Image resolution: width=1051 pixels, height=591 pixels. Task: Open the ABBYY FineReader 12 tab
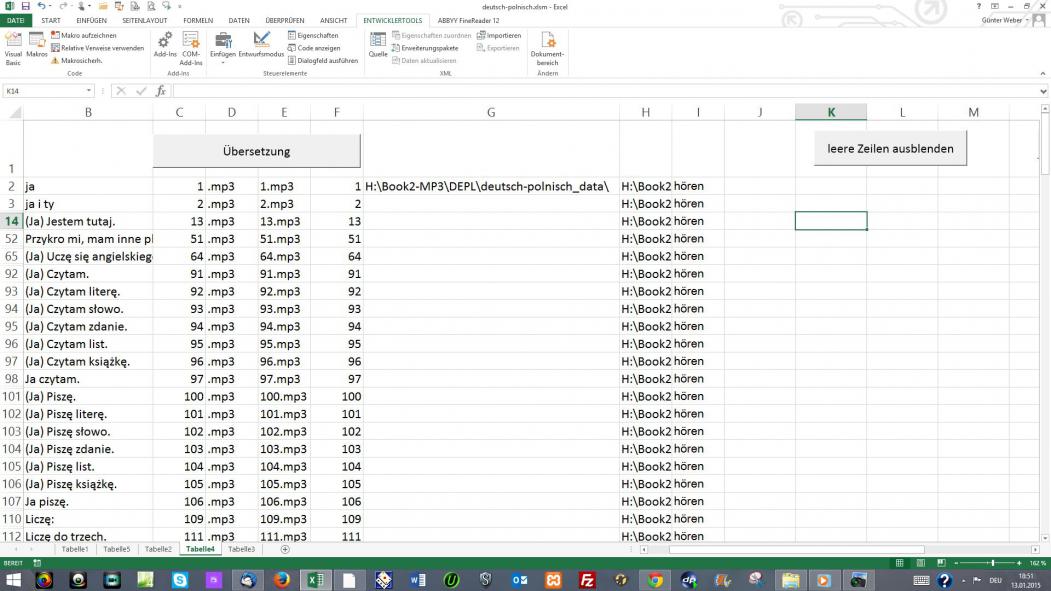click(469, 21)
